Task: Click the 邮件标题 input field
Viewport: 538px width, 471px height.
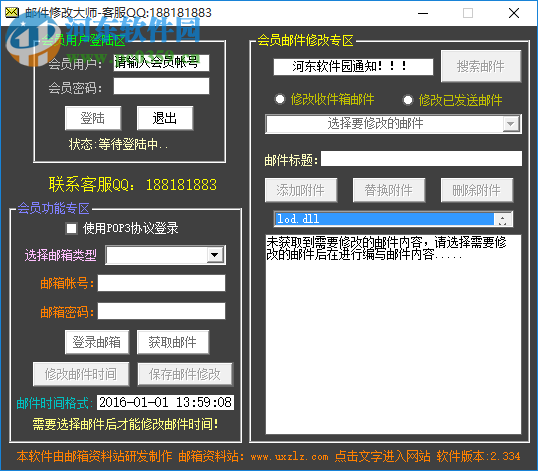Action: pyautogui.click(x=421, y=159)
